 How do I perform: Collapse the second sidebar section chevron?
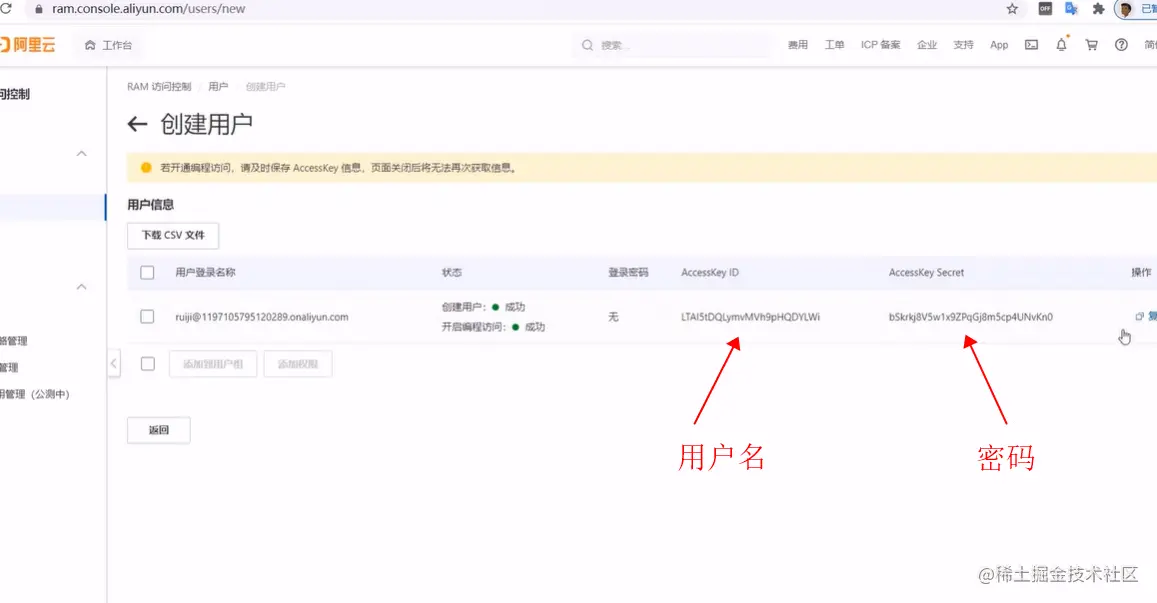tap(82, 286)
